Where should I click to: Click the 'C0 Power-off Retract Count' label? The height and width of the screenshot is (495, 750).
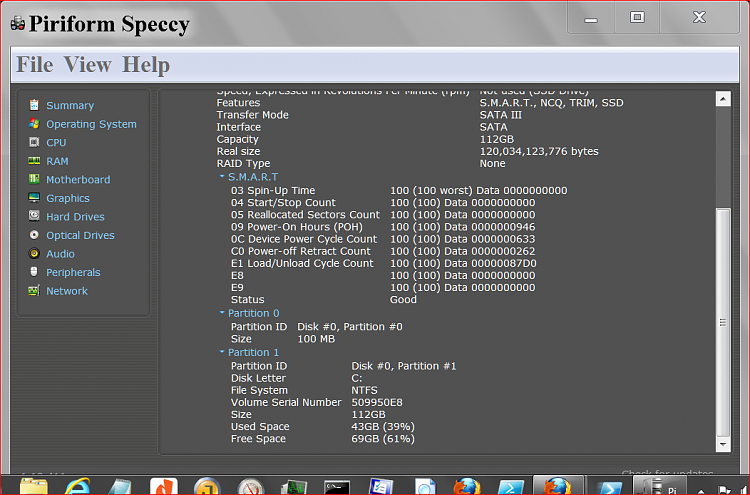pos(300,251)
